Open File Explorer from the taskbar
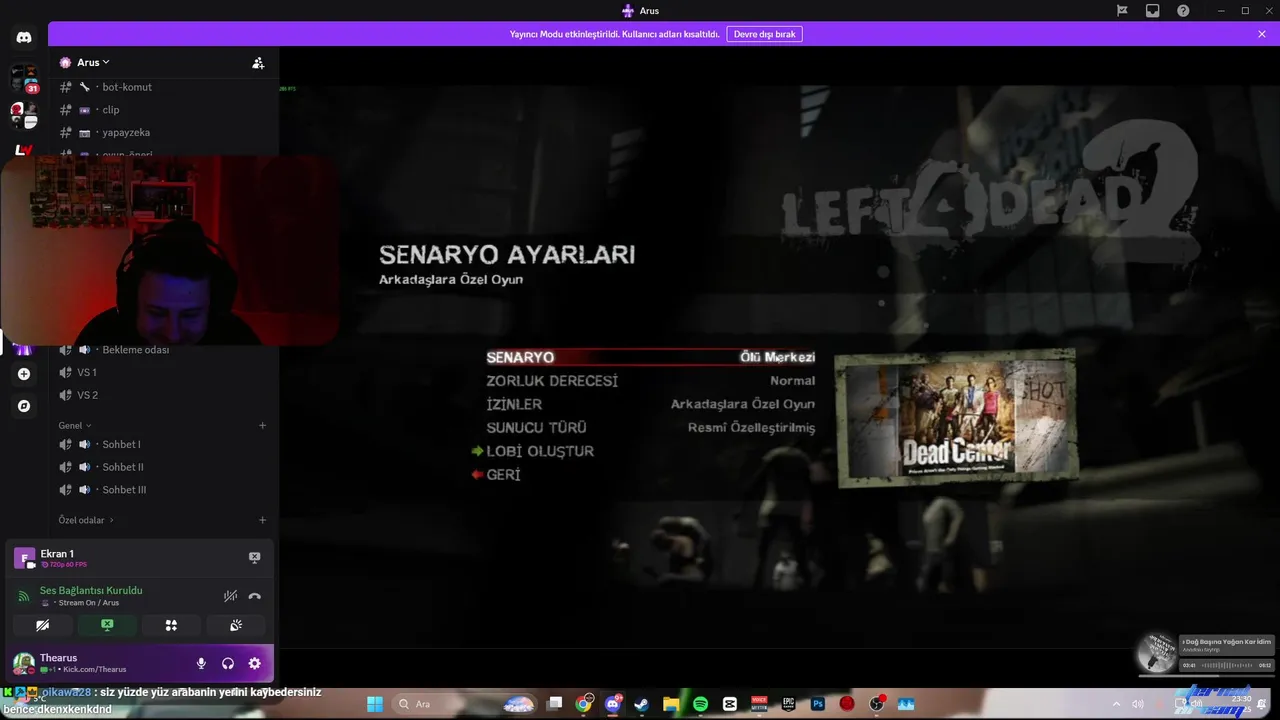This screenshot has height=720, width=1280. (671, 704)
